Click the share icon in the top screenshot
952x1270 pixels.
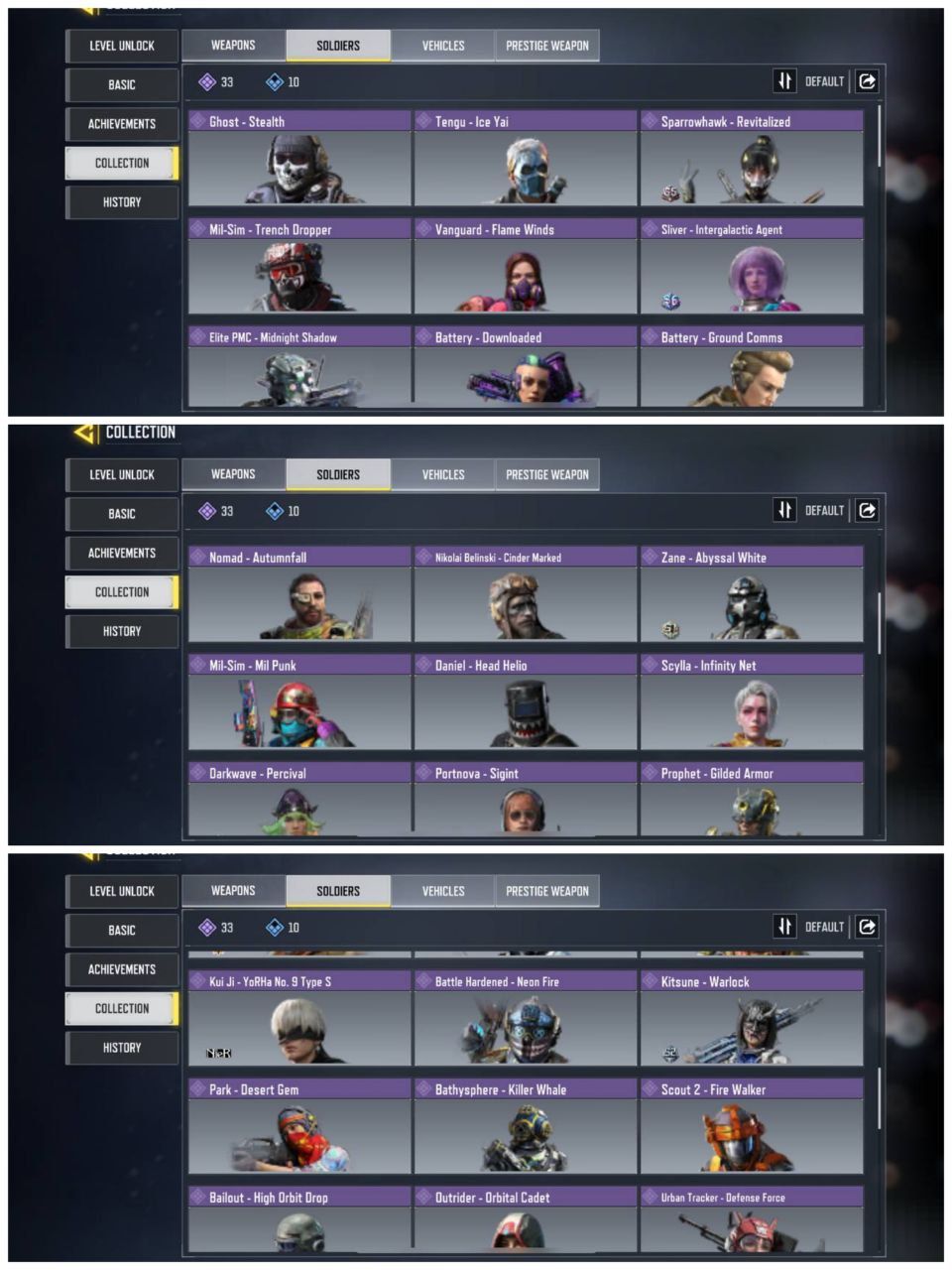click(x=868, y=81)
